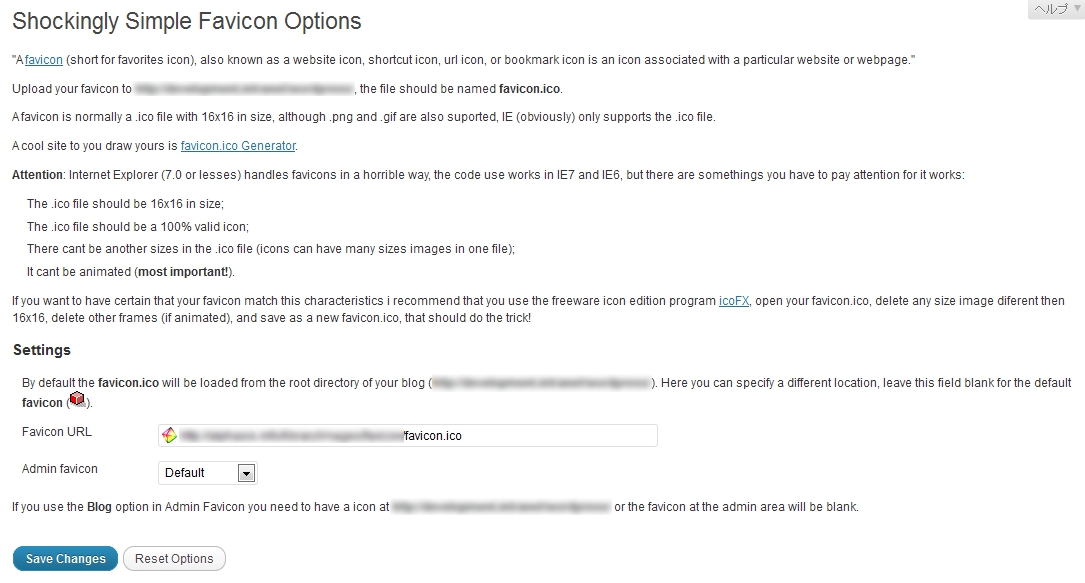Click the colorful favicon preview icon in URL field
Image resolution: width=1085 pixels, height=583 pixels.
pyautogui.click(x=170, y=435)
